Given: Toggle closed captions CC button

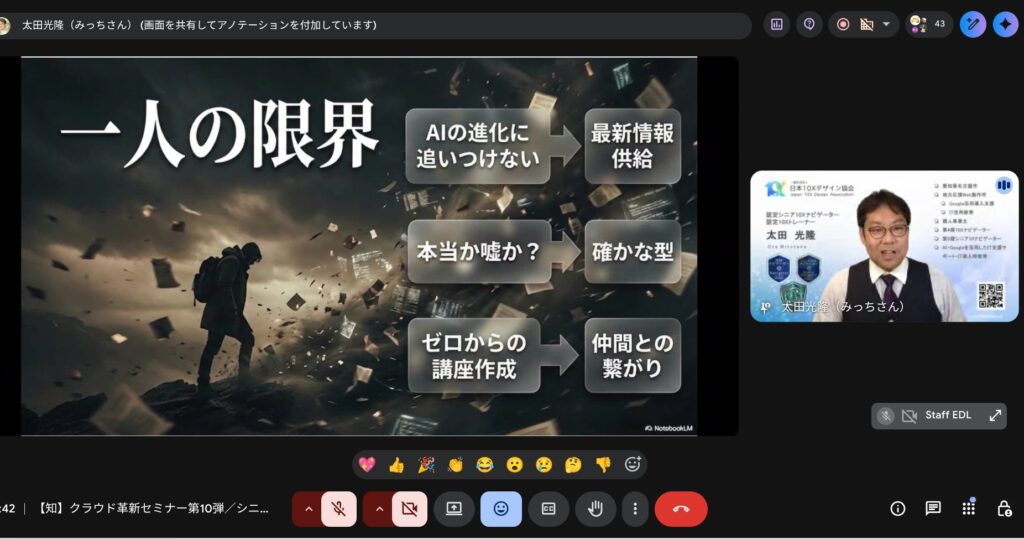Looking at the screenshot, I should coord(548,508).
